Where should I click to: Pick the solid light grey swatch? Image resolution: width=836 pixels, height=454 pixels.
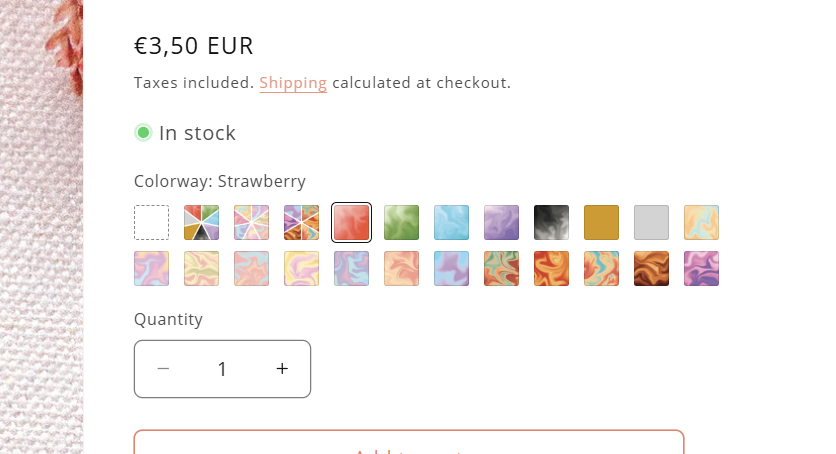pos(652,222)
